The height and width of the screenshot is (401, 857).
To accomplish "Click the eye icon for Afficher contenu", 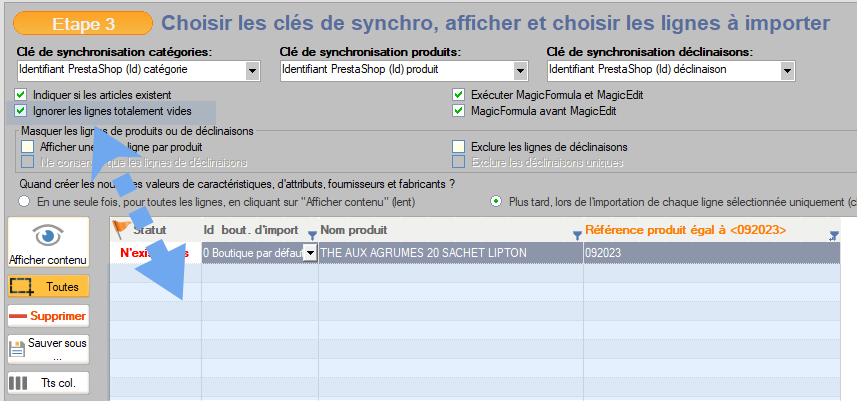I will coord(49,235).
